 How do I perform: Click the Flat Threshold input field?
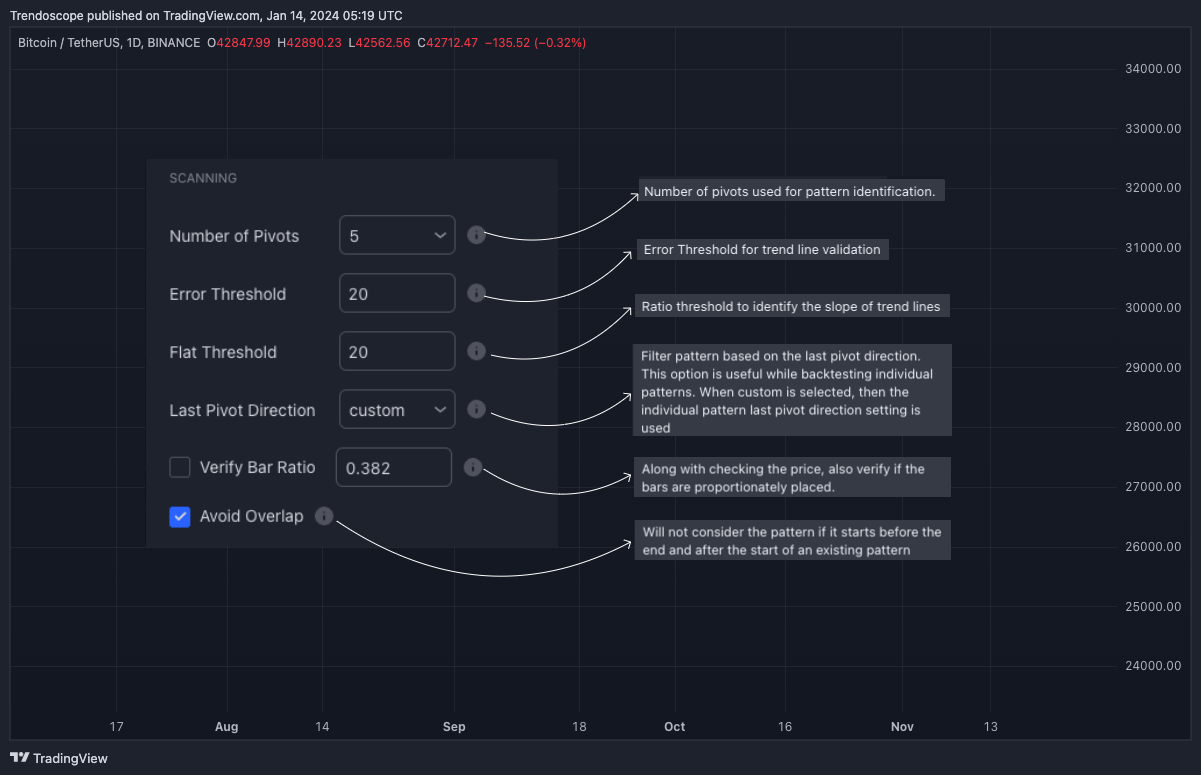tap(397, 351)
